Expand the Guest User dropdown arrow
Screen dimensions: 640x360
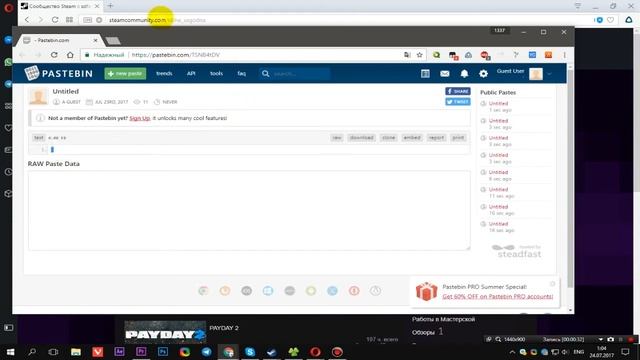[x=549, y=74]
